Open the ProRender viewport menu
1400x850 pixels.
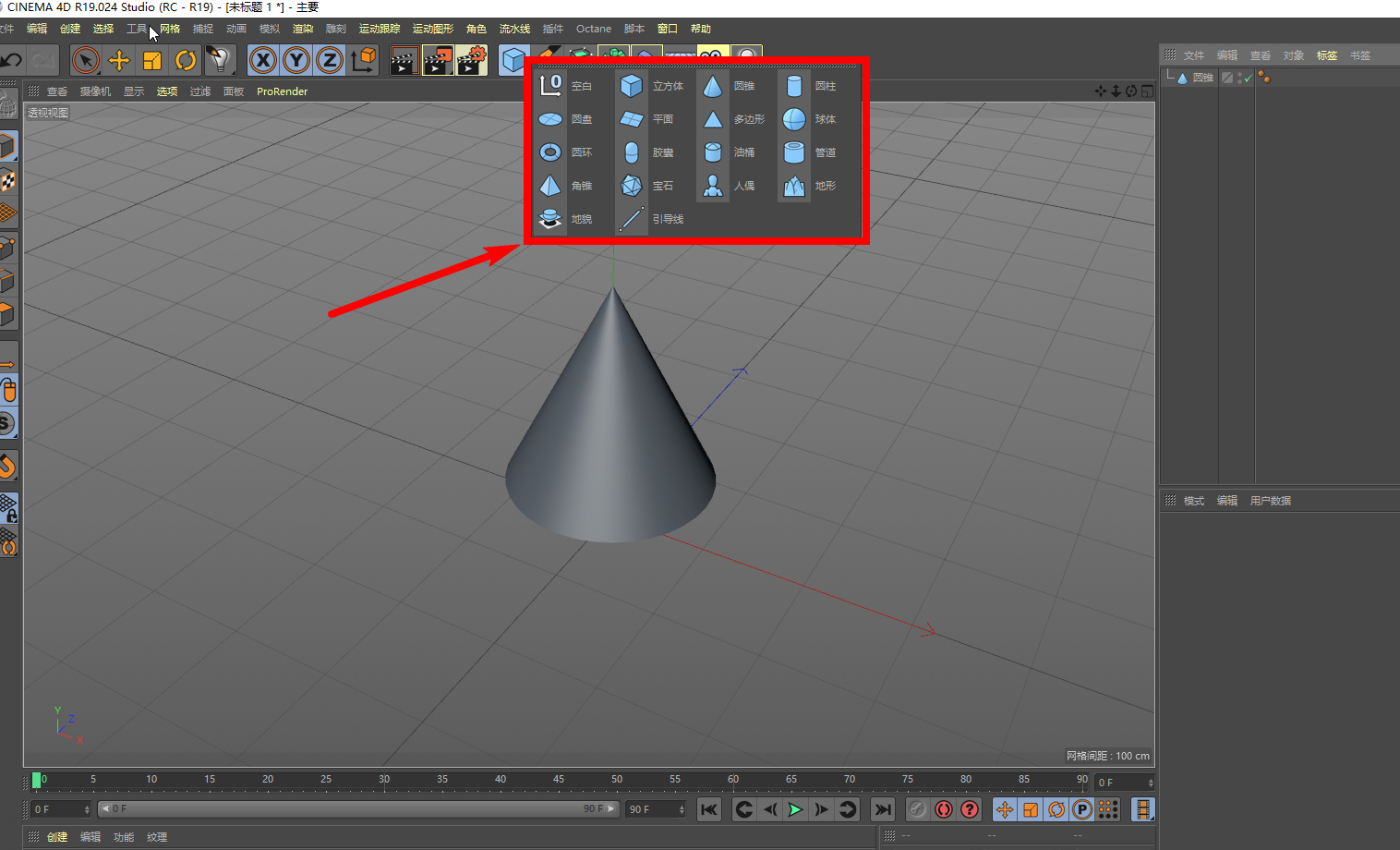pos(282,91)
